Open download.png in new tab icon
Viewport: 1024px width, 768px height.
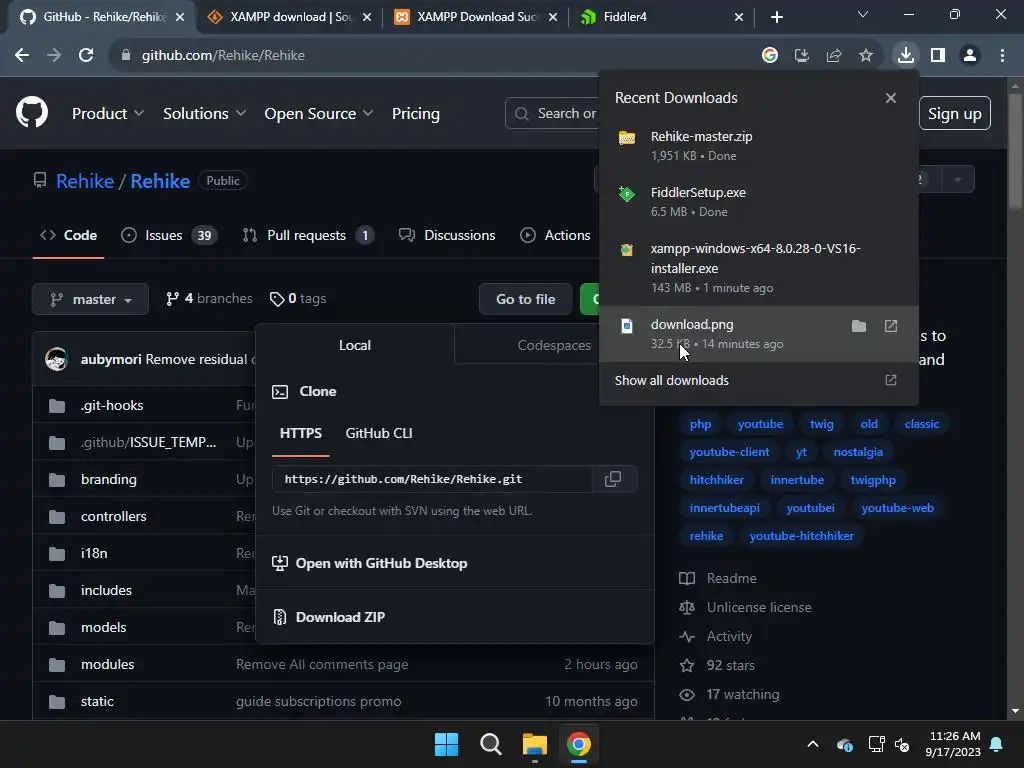[891, 326]
